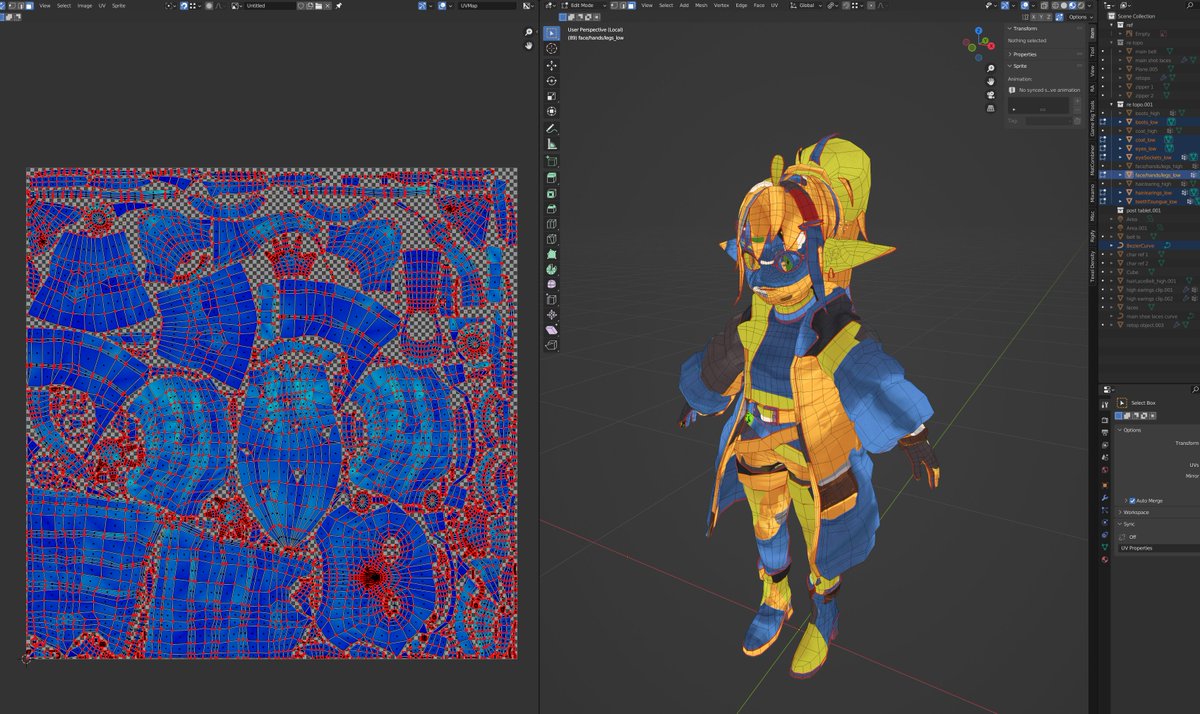This screenshot has height=714, width=1200.
Task: Select the Add Cube tool
Action: (x=551, y=161)
